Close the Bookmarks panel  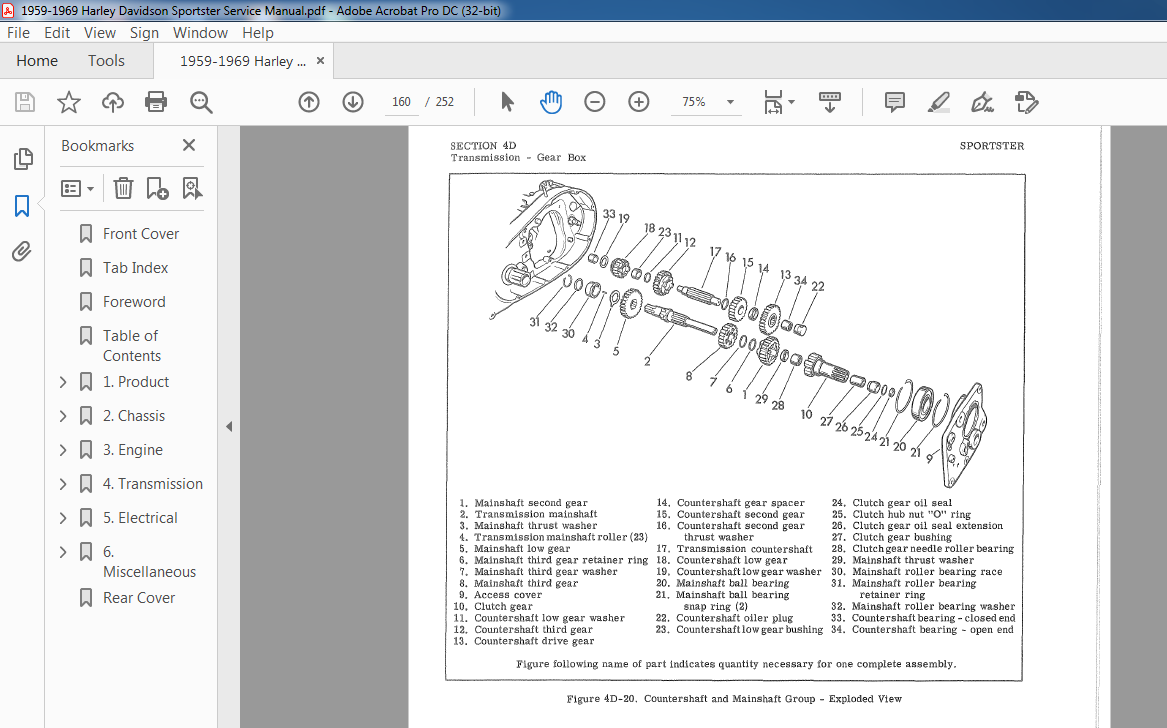click(189, 145)
